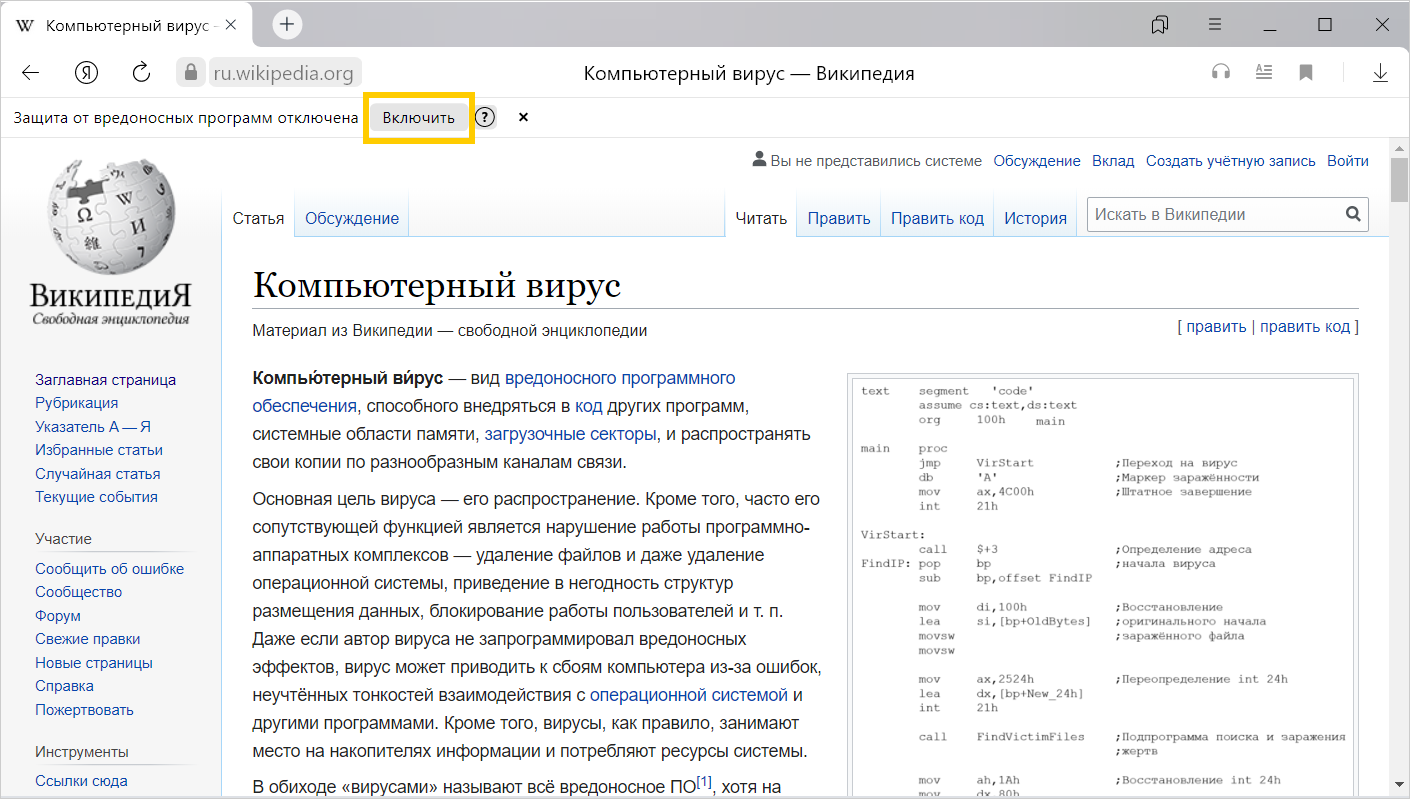Click the back arrow navigation icon
1410x799 pixels.
30,73
